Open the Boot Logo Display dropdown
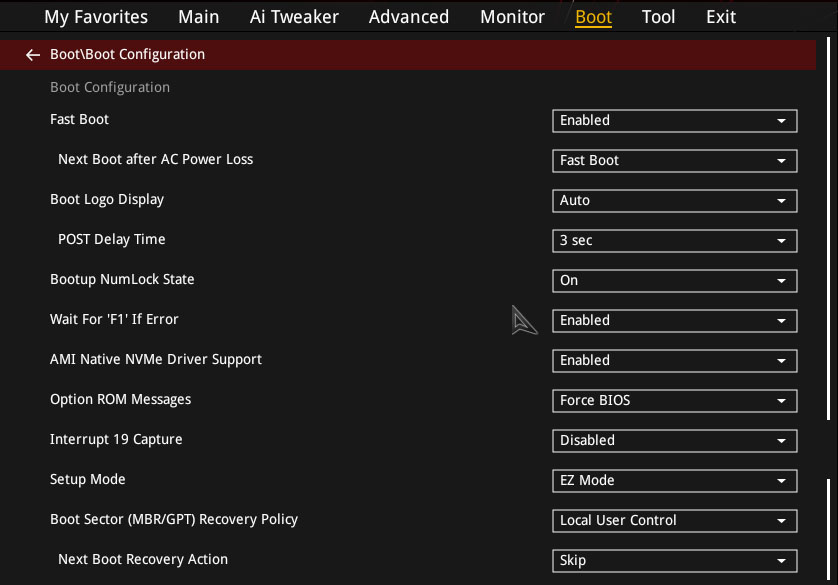838x585 pixels. tap(674, 201)
